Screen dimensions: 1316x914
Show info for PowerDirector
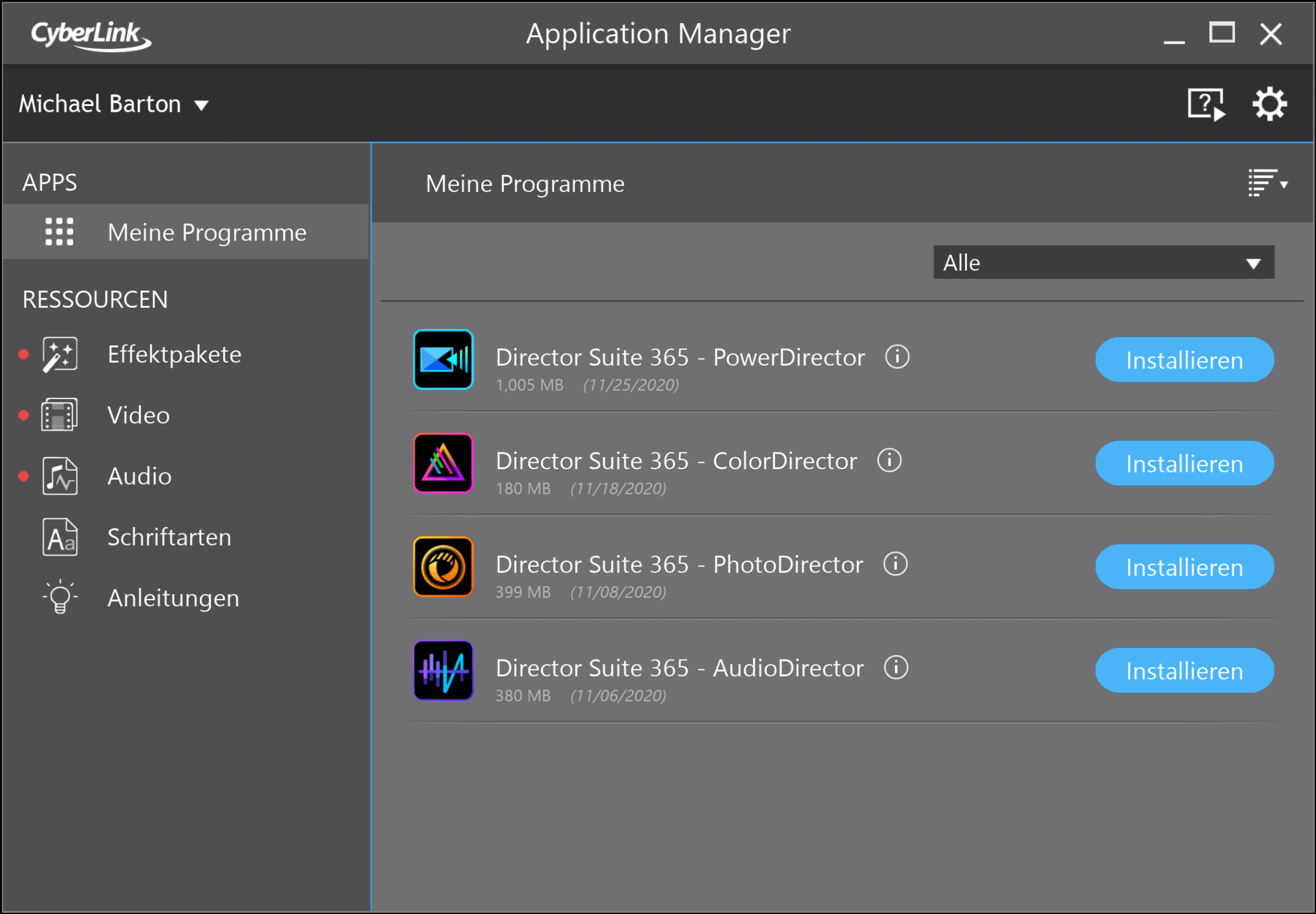[x=897, y=356]
